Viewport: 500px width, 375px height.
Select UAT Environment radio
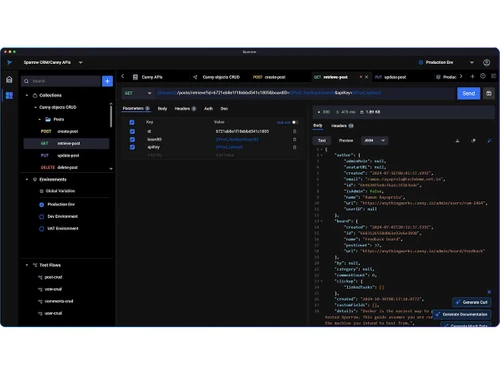tap(42, 229)
